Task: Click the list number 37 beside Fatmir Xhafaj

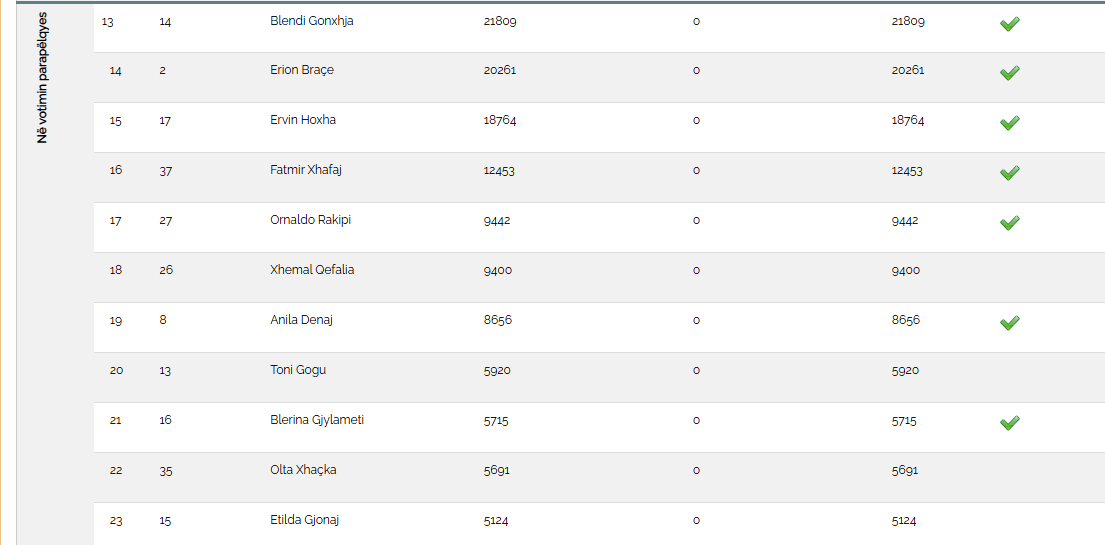Action: [166, 171]
